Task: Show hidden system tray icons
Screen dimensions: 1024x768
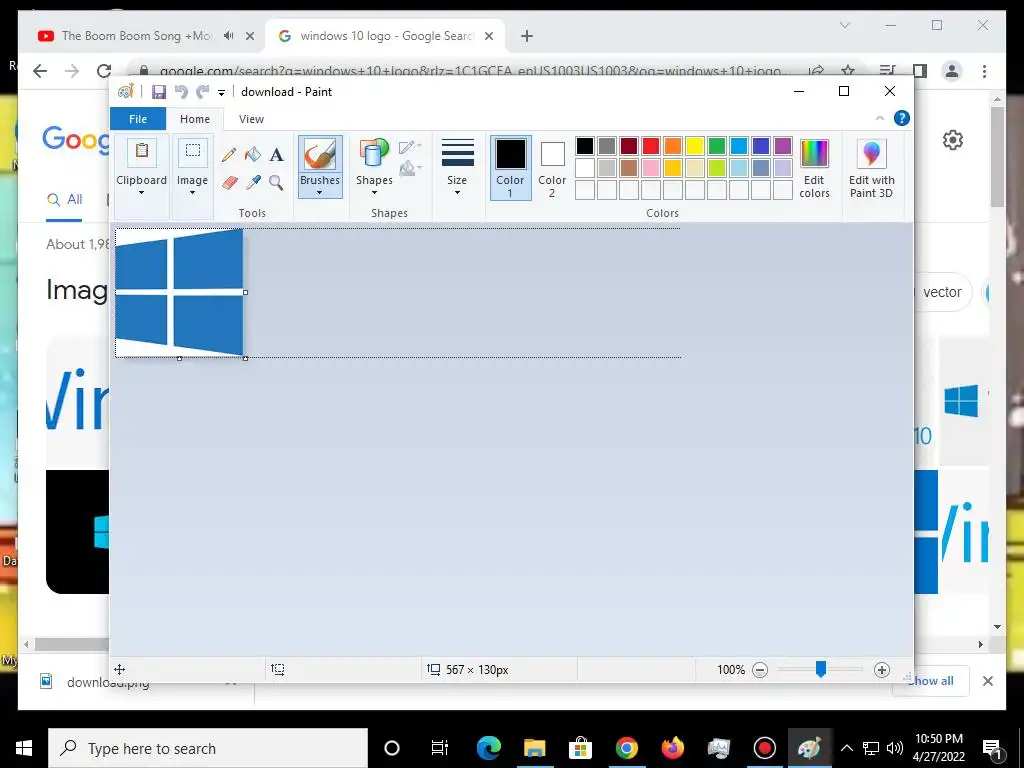Action: pyautogui.click(x=847, y=748)
